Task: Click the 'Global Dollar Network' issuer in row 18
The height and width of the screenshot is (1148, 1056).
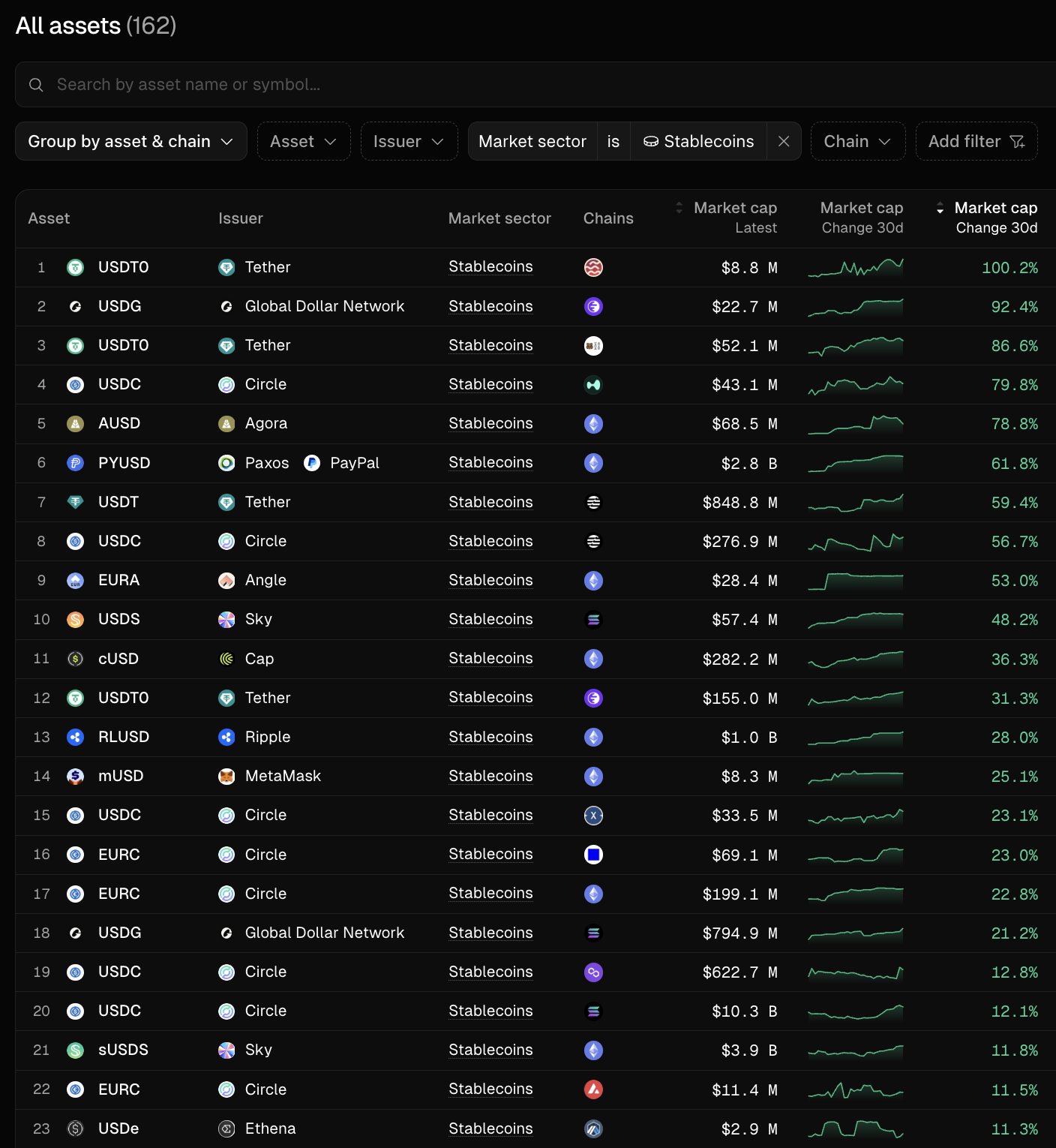Action: point(325,933)
